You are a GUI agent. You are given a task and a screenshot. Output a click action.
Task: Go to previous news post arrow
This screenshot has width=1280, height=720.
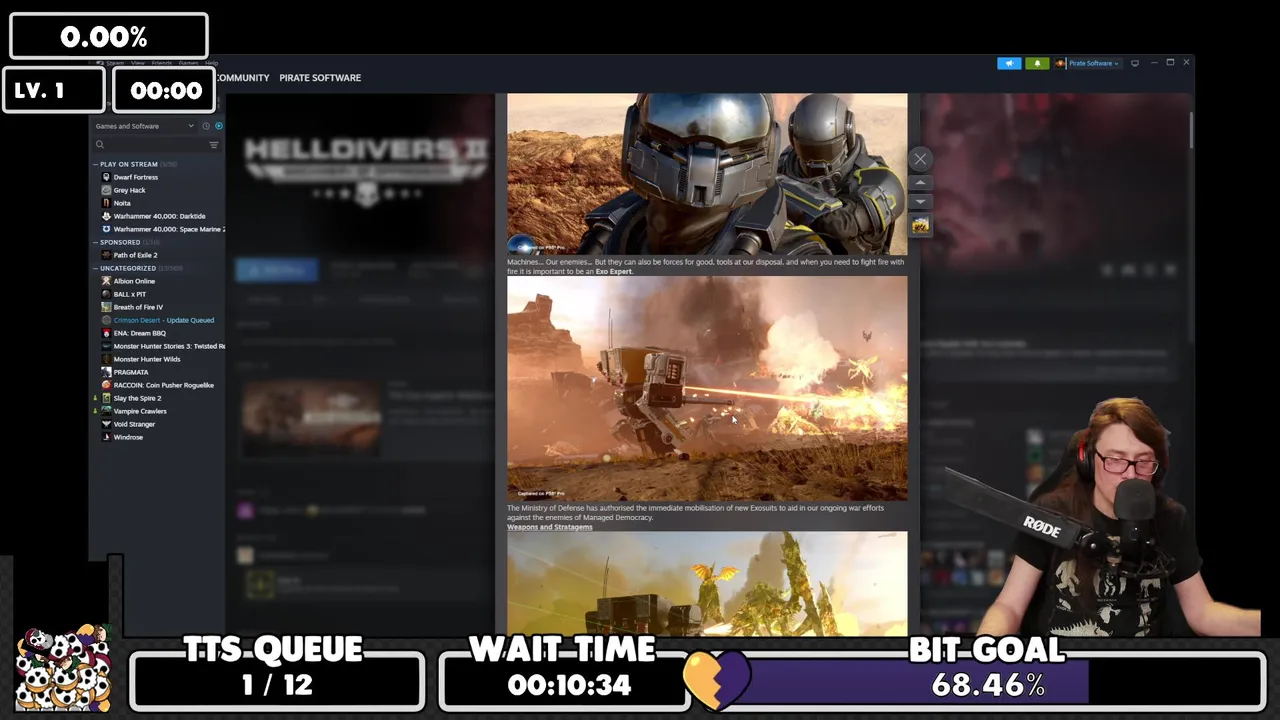(920, 183)
